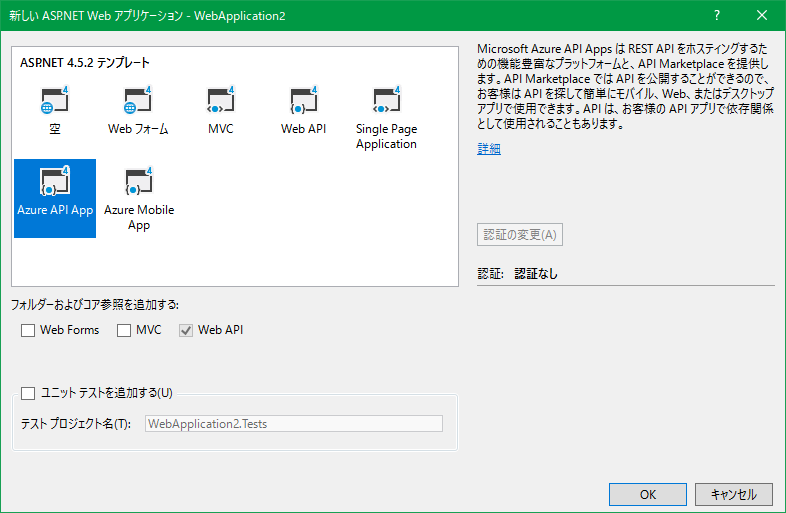Click the フォルダーおよびコア参照を追加する label

tap(95, 304)
